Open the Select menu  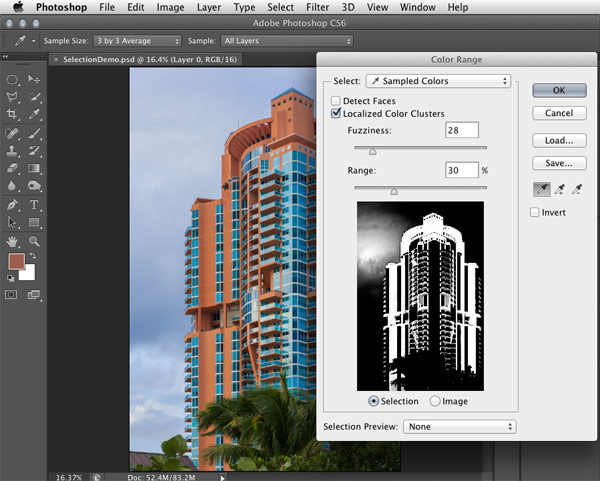click(x=280, y=7)
